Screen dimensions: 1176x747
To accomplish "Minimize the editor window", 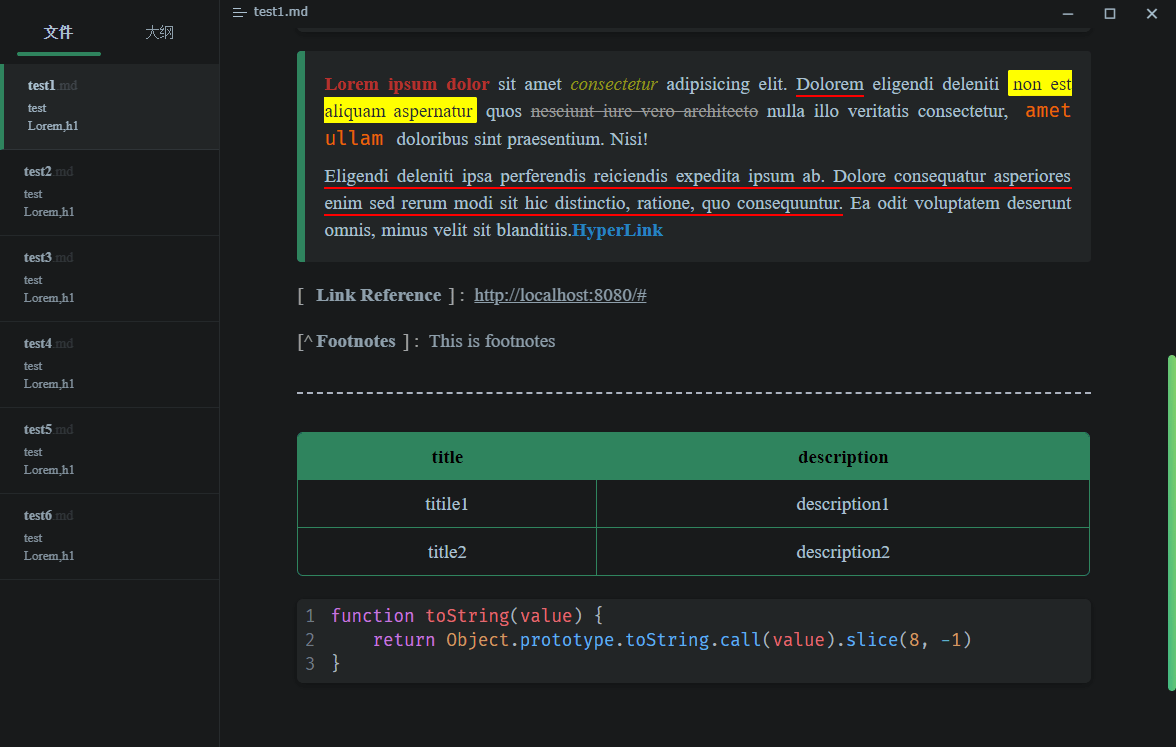I will click(x=1068, y=14).
